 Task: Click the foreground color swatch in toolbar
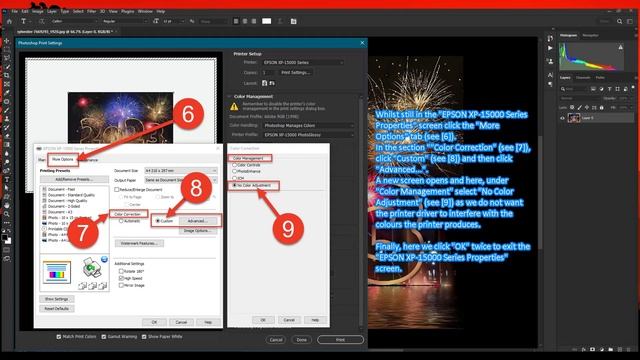coord(5,237)
